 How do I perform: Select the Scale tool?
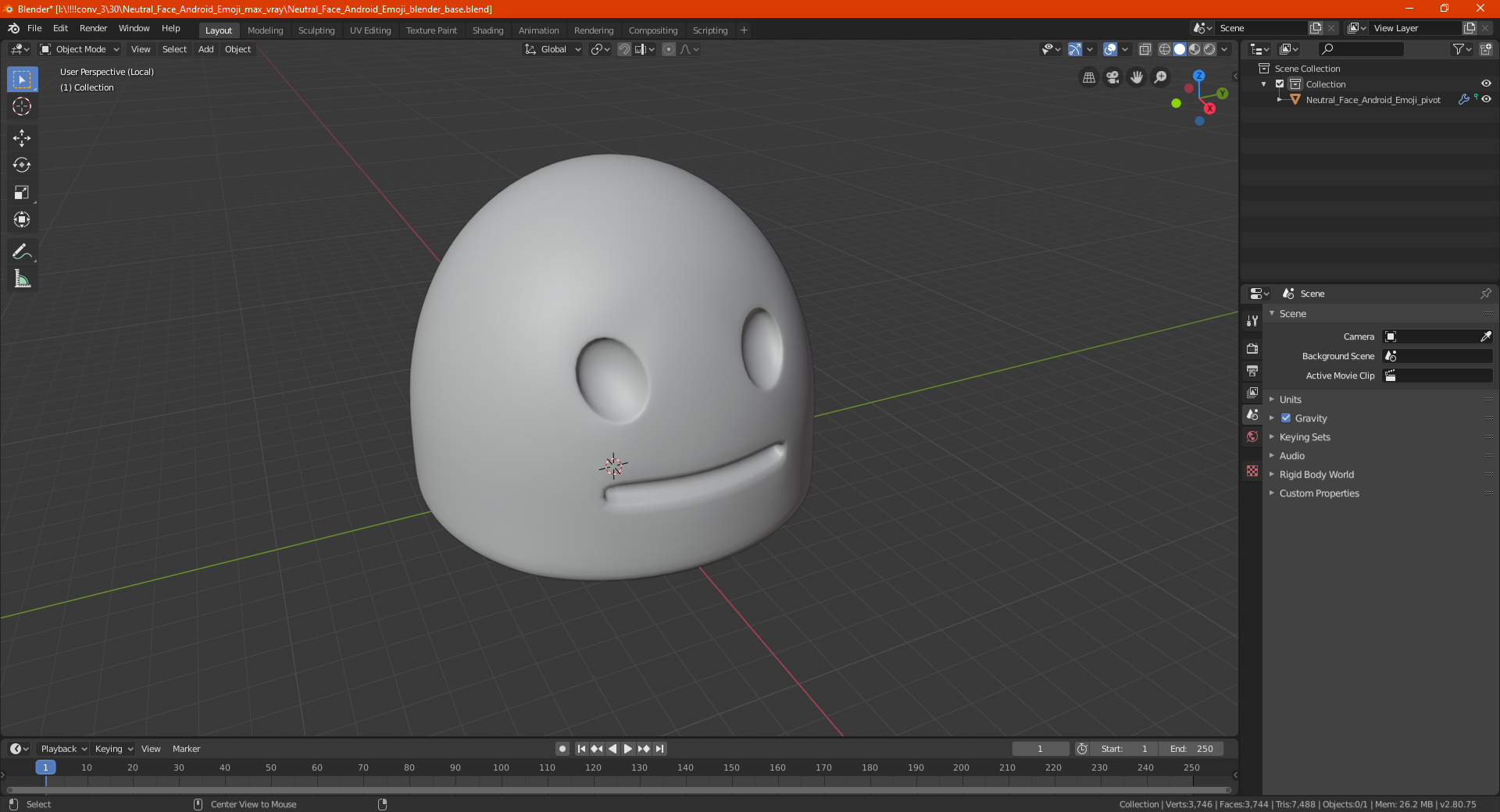(x=22, y=193)
